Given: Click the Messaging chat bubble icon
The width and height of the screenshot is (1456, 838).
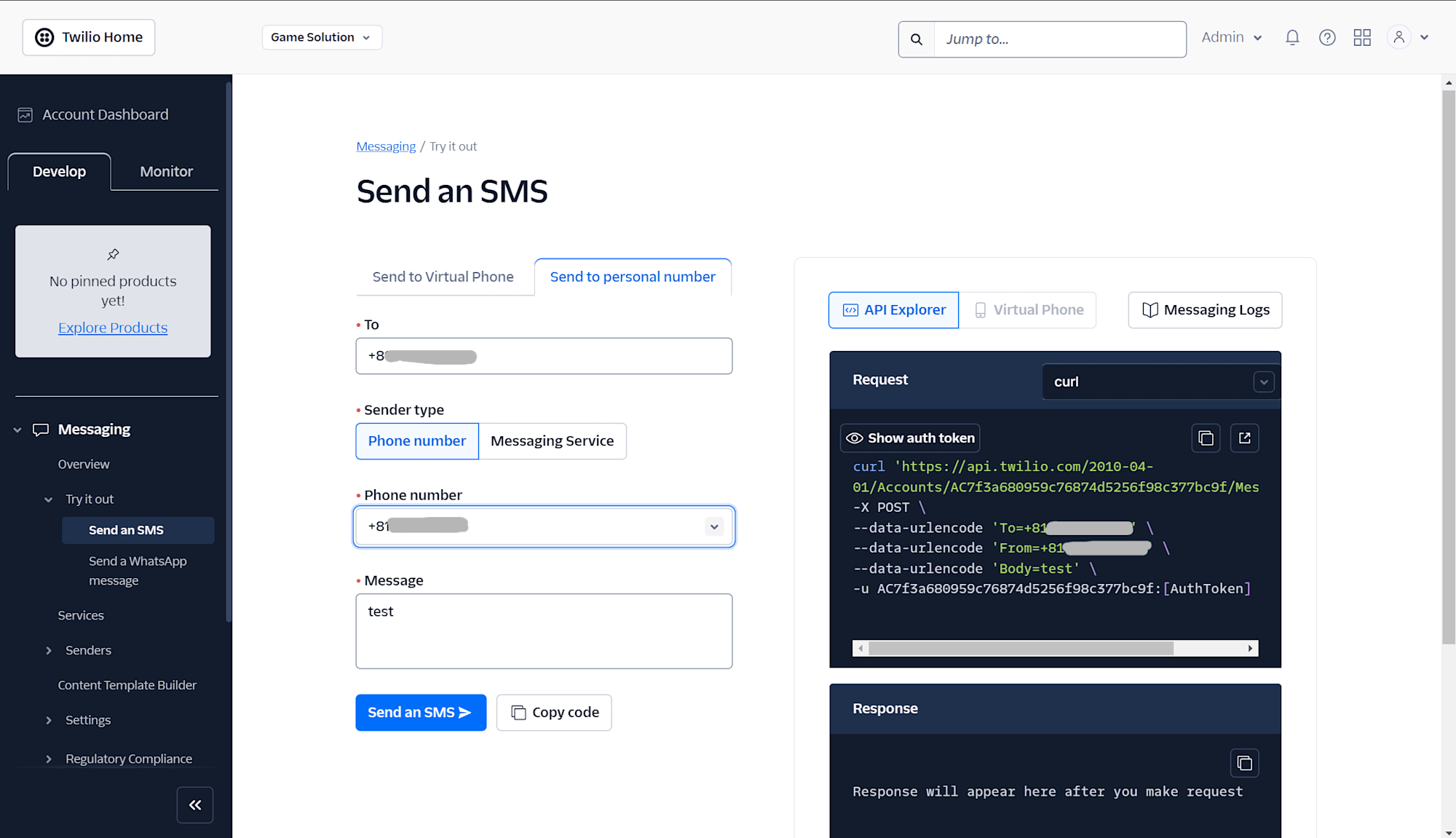Looking at the screenshot, I should [41, 430].
